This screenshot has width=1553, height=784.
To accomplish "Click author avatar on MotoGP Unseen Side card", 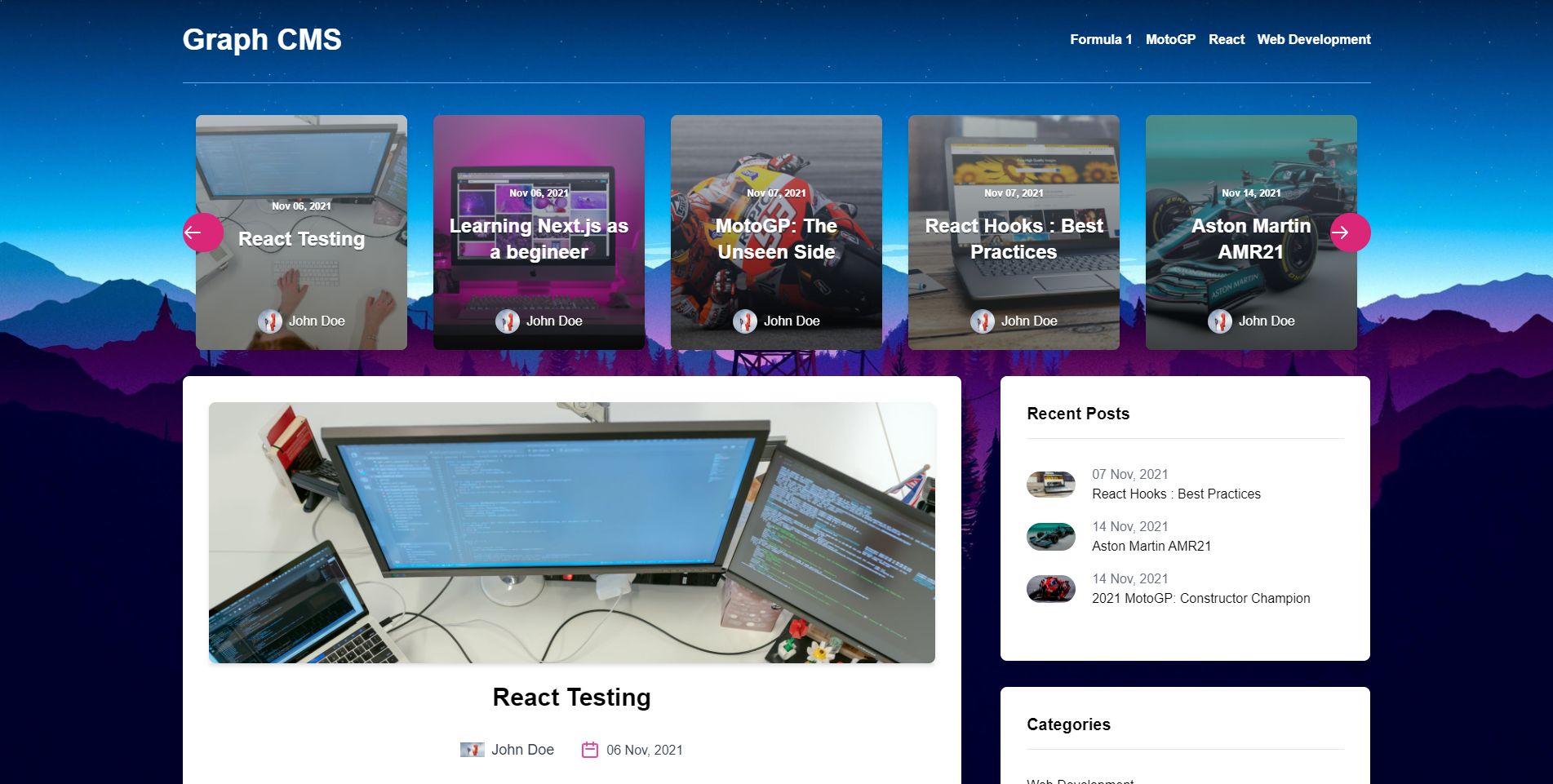I will [744, 321].
